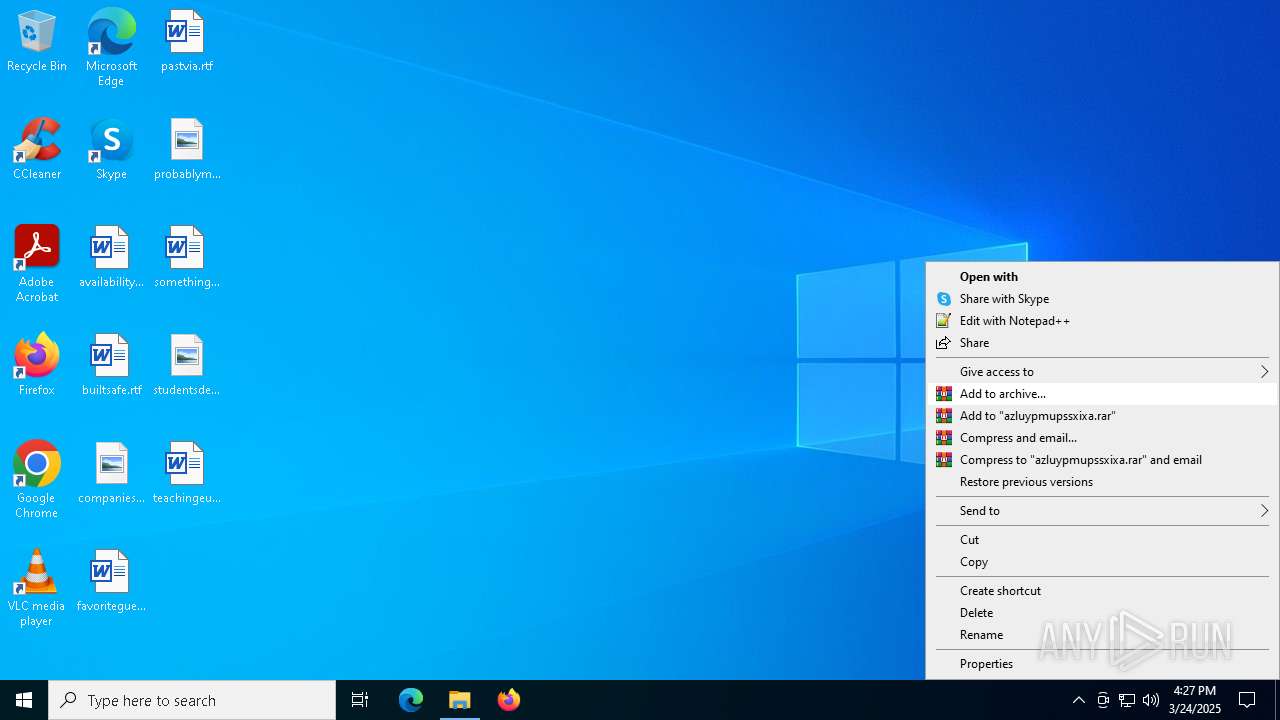Select the teachingeu... Word document icon
Image resolution: width=1280 pixels, height=720 pixels.
click(186, 474)
